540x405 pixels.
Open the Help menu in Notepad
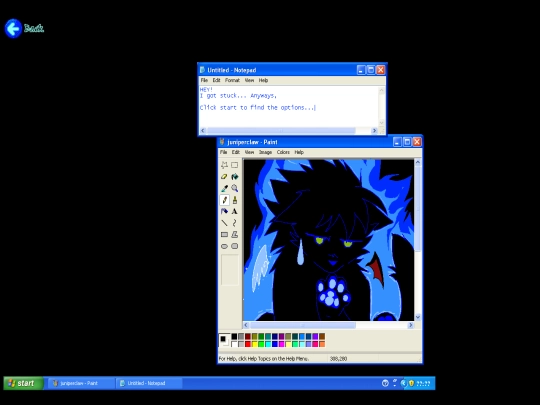(x=263, y=80)
